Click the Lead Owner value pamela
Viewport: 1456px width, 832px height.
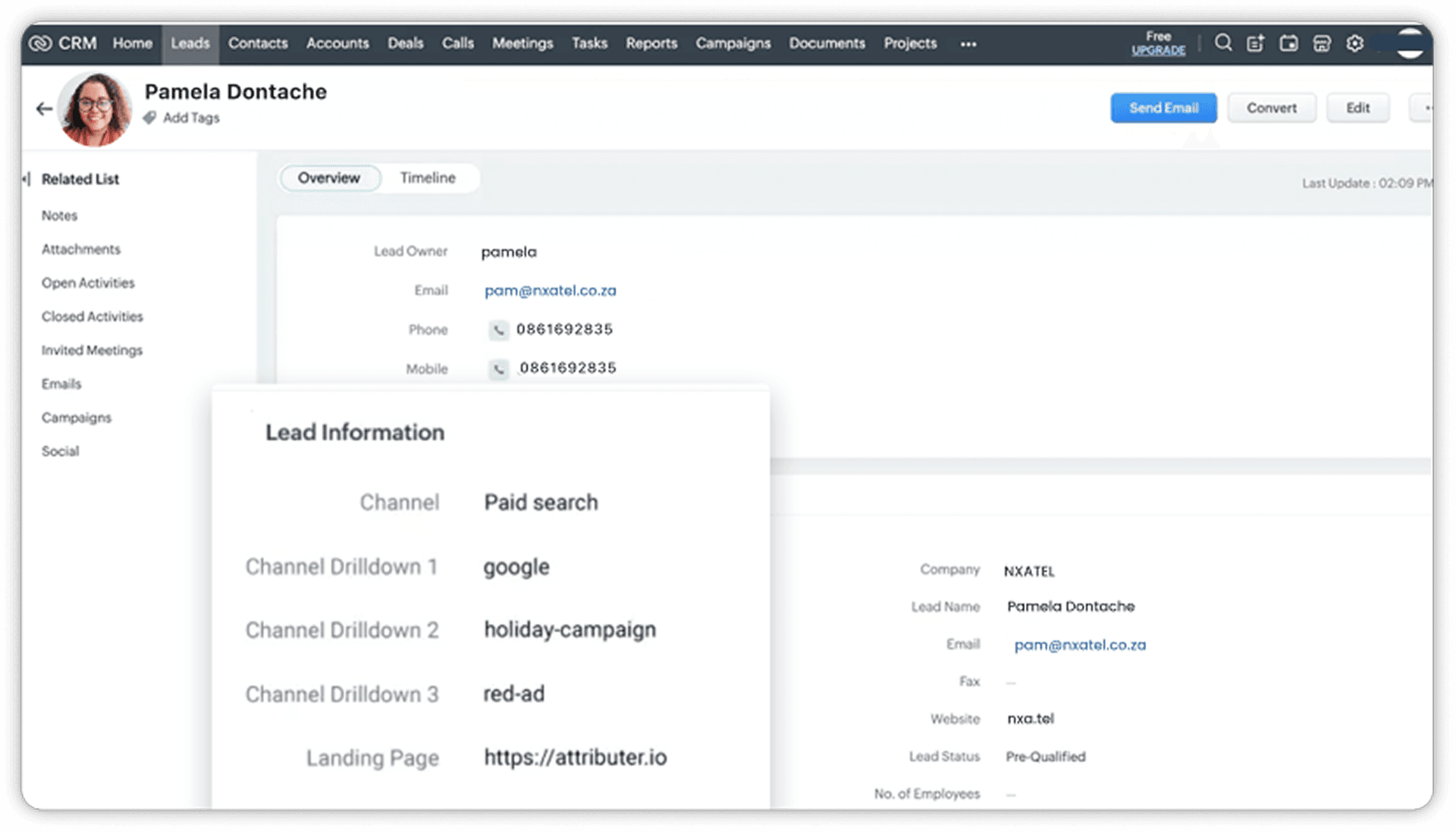coord(509,252)
